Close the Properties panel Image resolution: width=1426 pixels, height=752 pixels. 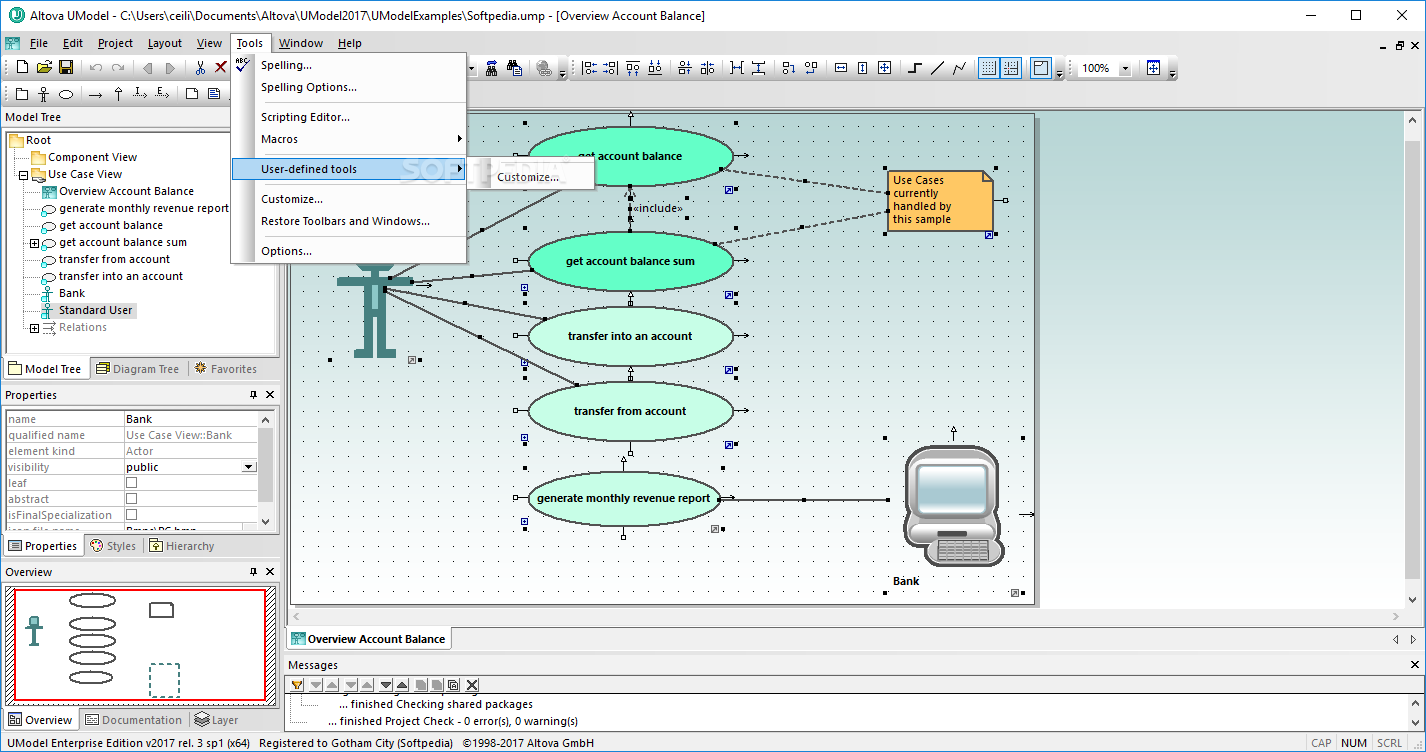point(270,395)
